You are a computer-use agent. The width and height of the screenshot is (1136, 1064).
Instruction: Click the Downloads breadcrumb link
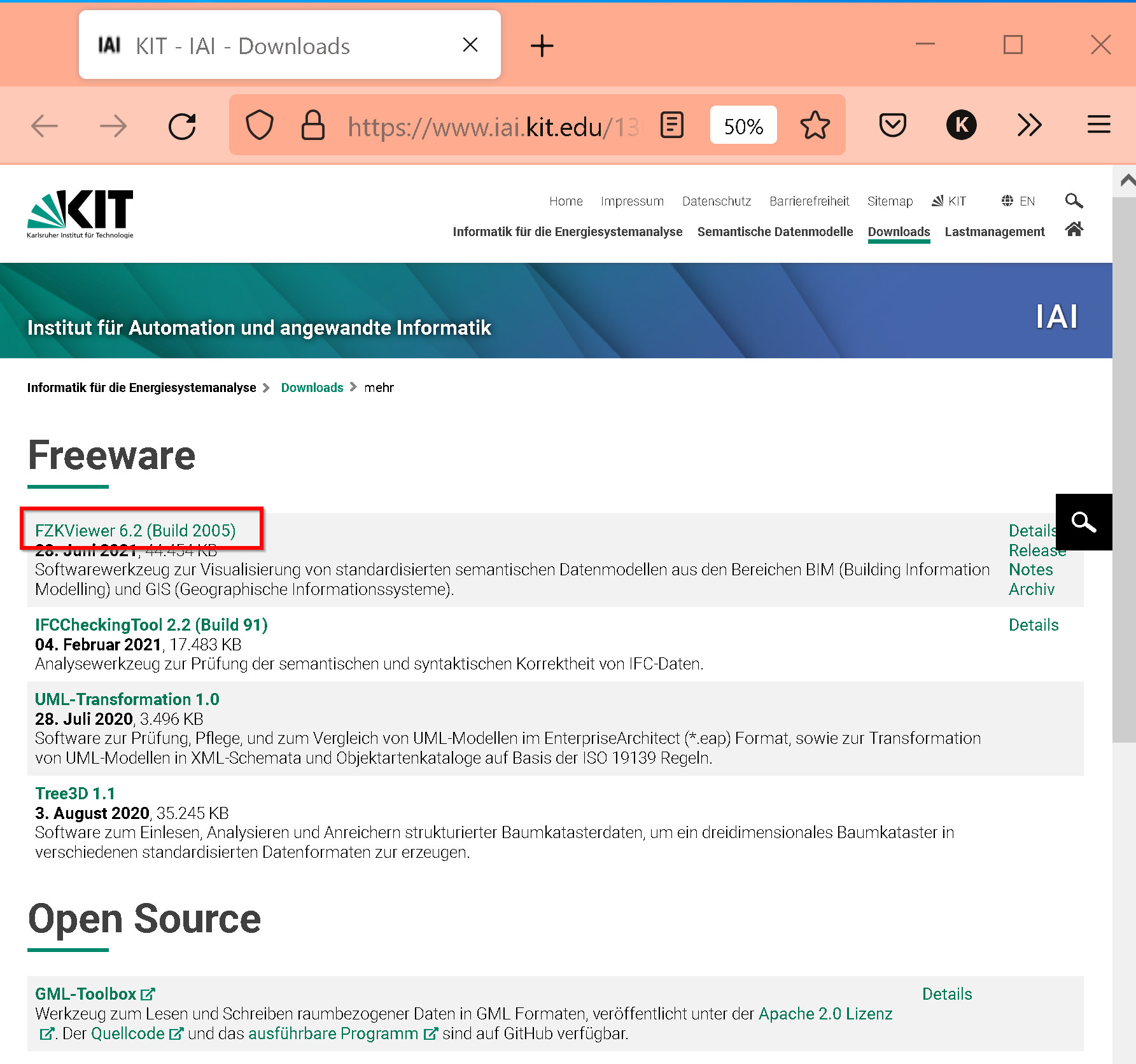tap(312, 388)
